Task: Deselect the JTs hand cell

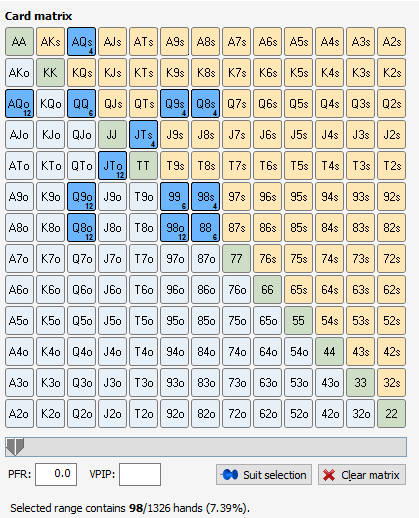Action: click(x=143, y=135)
